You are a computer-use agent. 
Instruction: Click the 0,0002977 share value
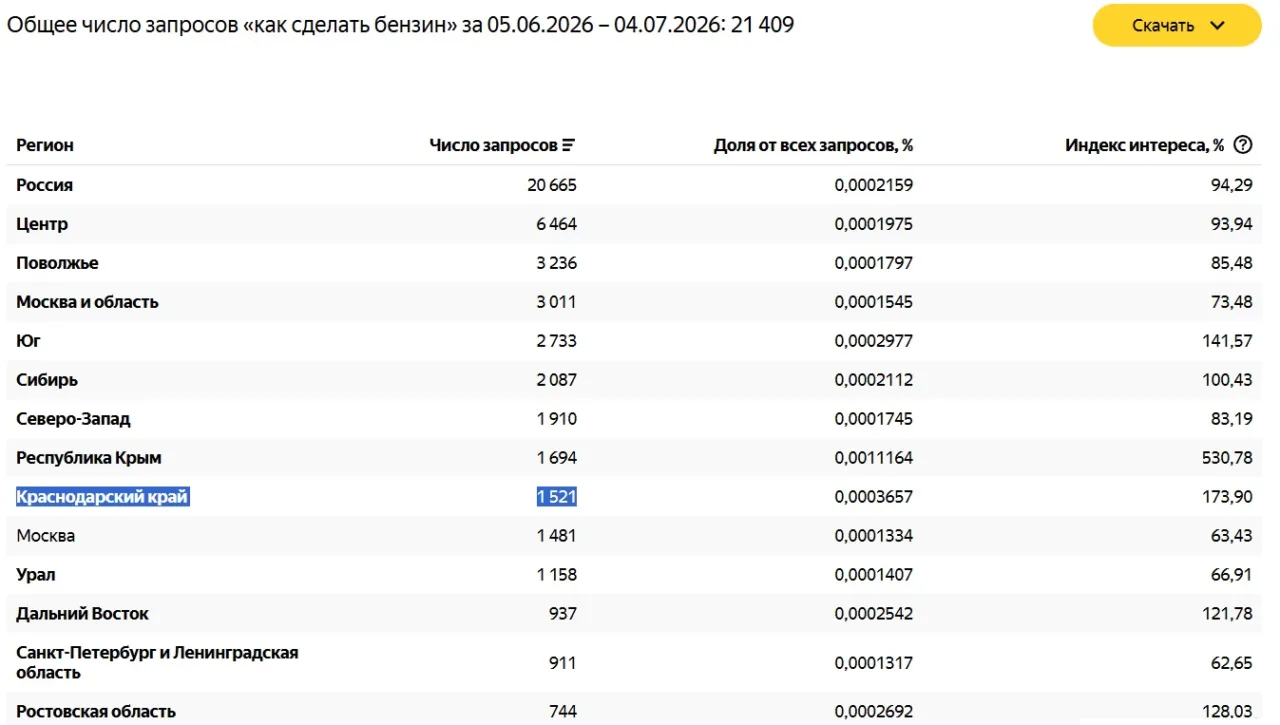tap(874, 341)
